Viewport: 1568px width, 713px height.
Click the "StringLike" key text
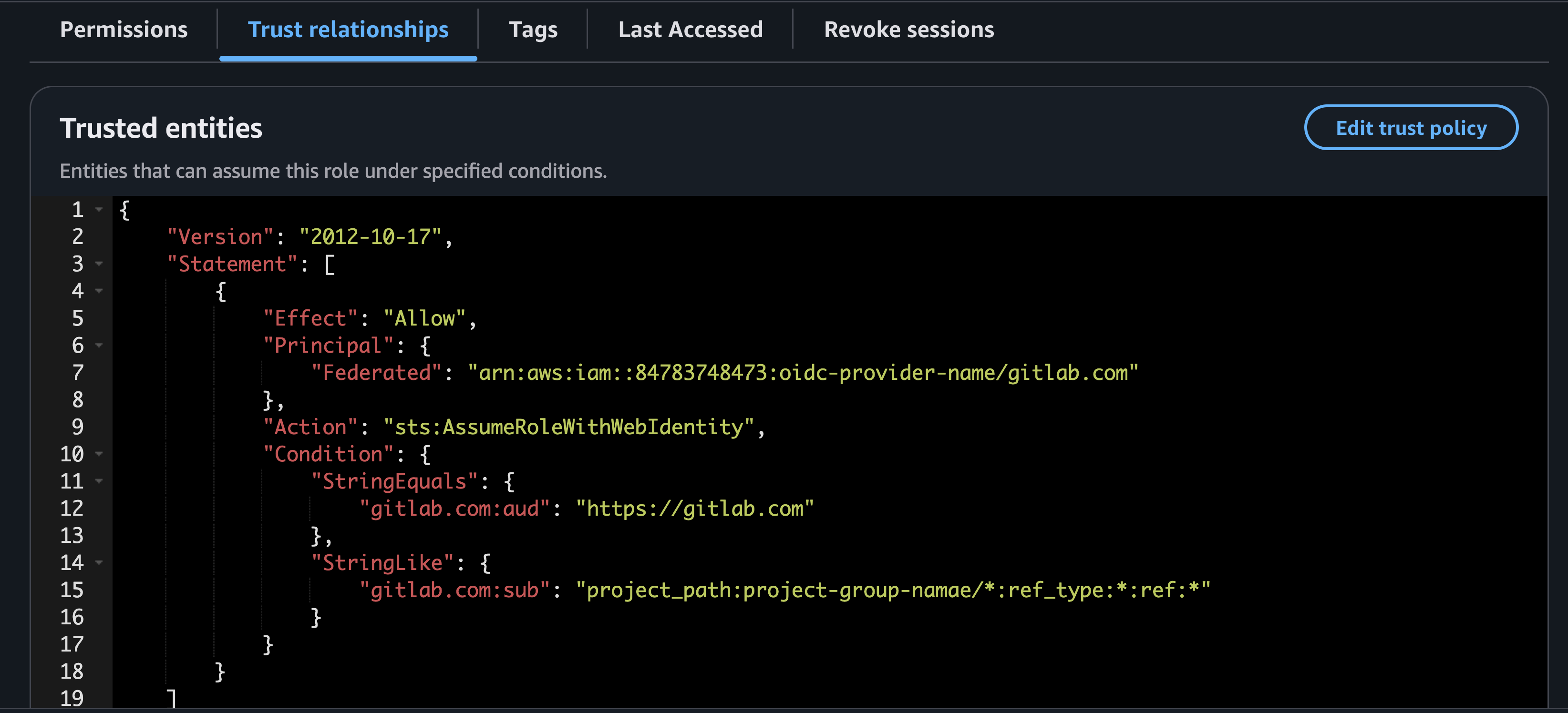click(382, 563)
